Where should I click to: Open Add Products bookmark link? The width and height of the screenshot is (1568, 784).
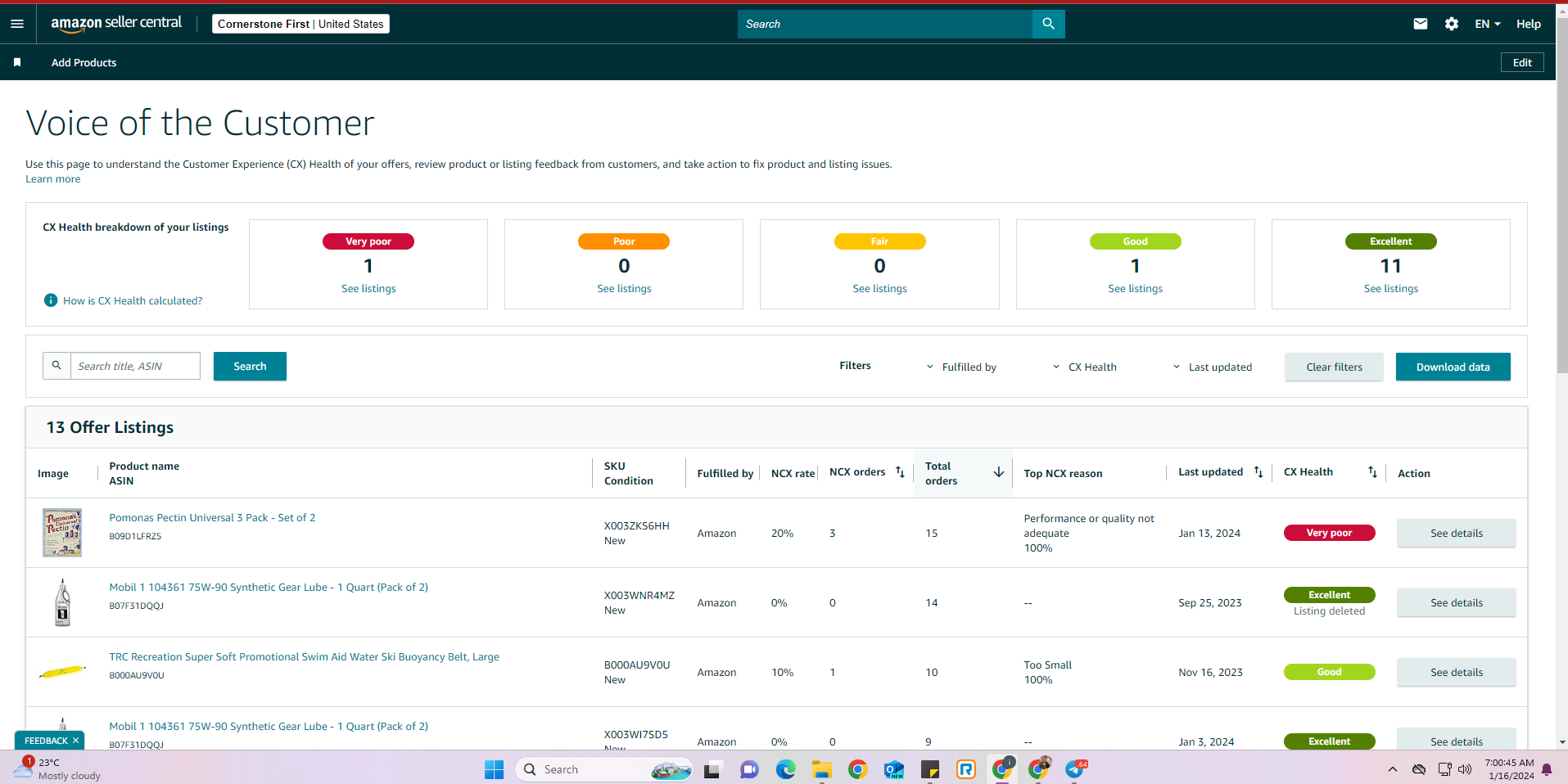point(84,62)
